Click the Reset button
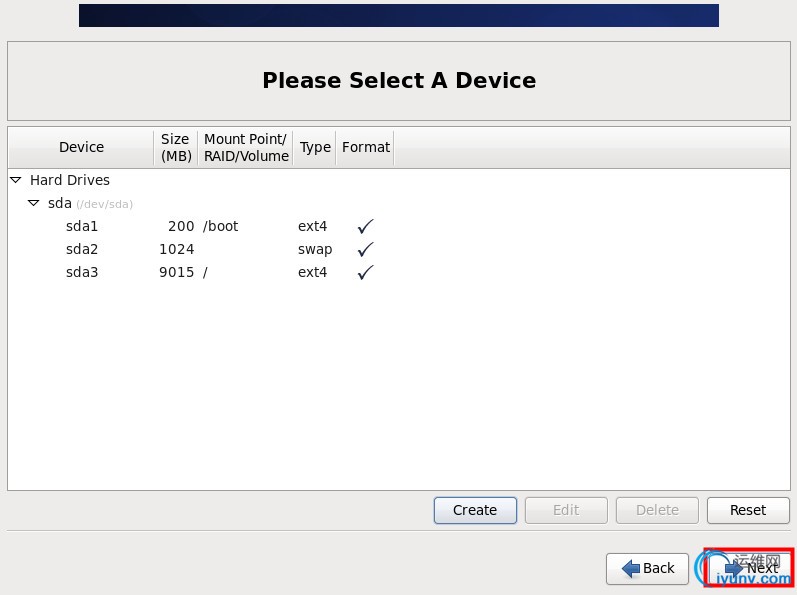 748,510
